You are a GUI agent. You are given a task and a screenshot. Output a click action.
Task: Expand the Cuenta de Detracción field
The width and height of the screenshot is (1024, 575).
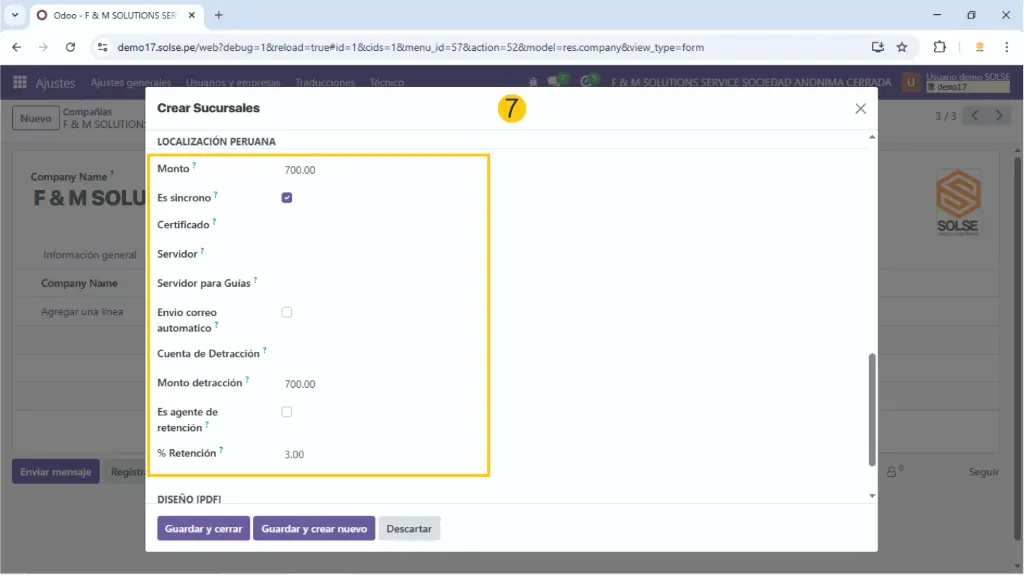380,354
